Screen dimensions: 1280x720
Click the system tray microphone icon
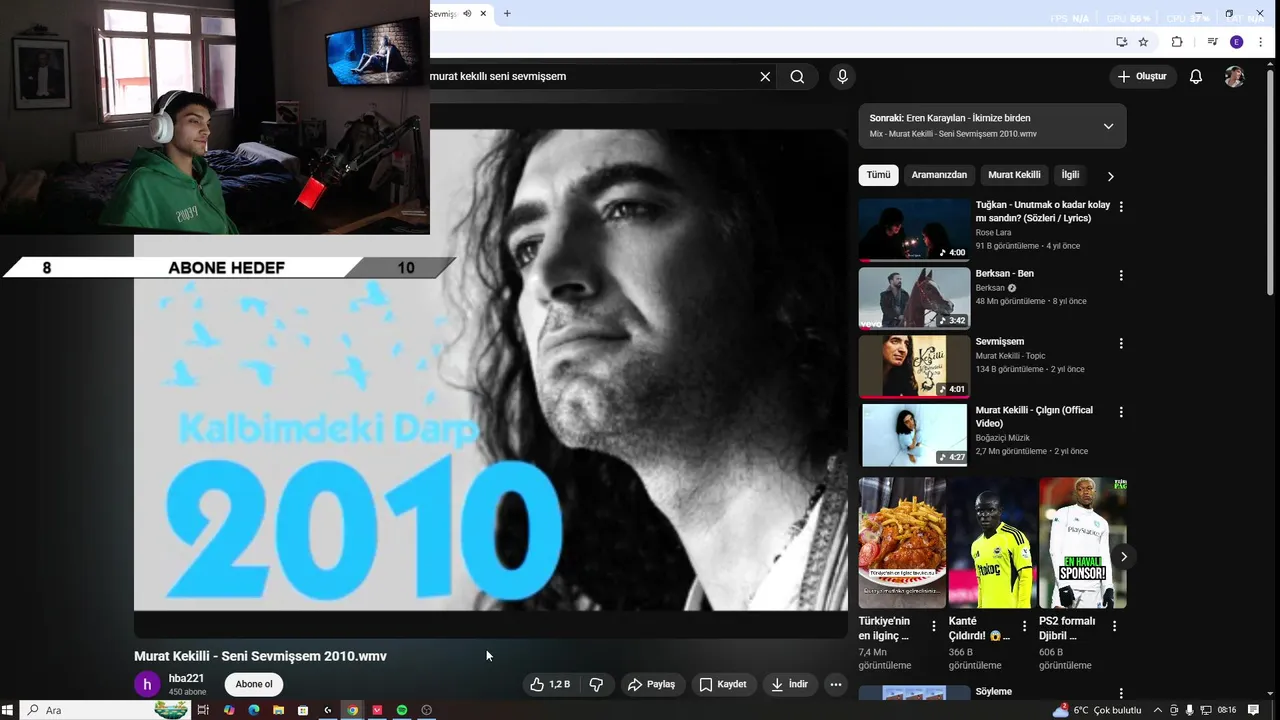click(x=1189, y=710)
